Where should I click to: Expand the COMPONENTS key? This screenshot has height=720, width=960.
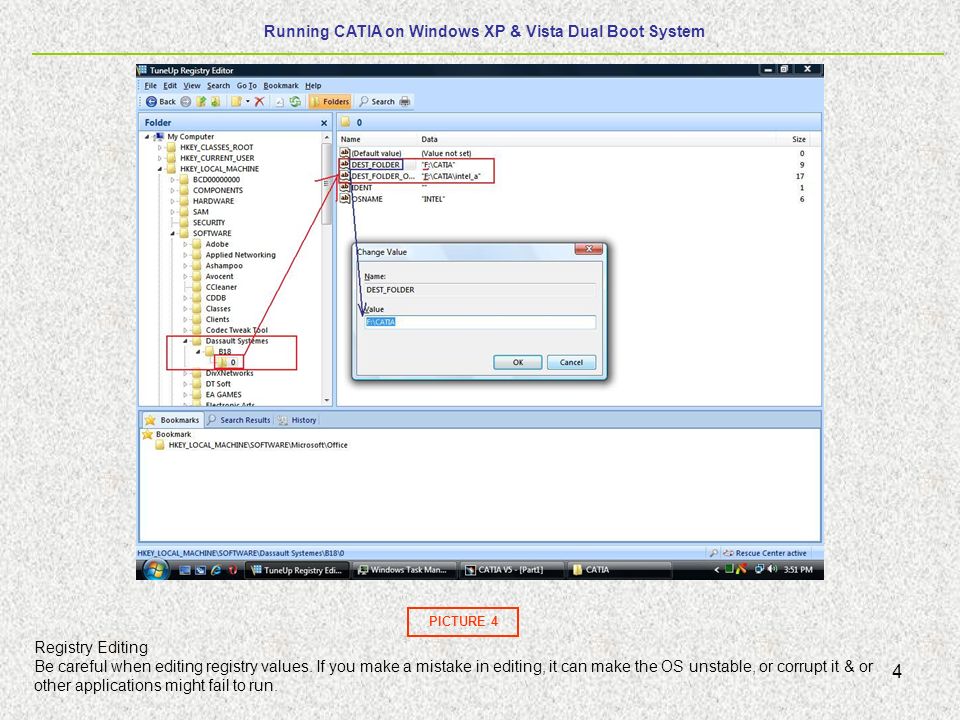[x=173, y=190]
